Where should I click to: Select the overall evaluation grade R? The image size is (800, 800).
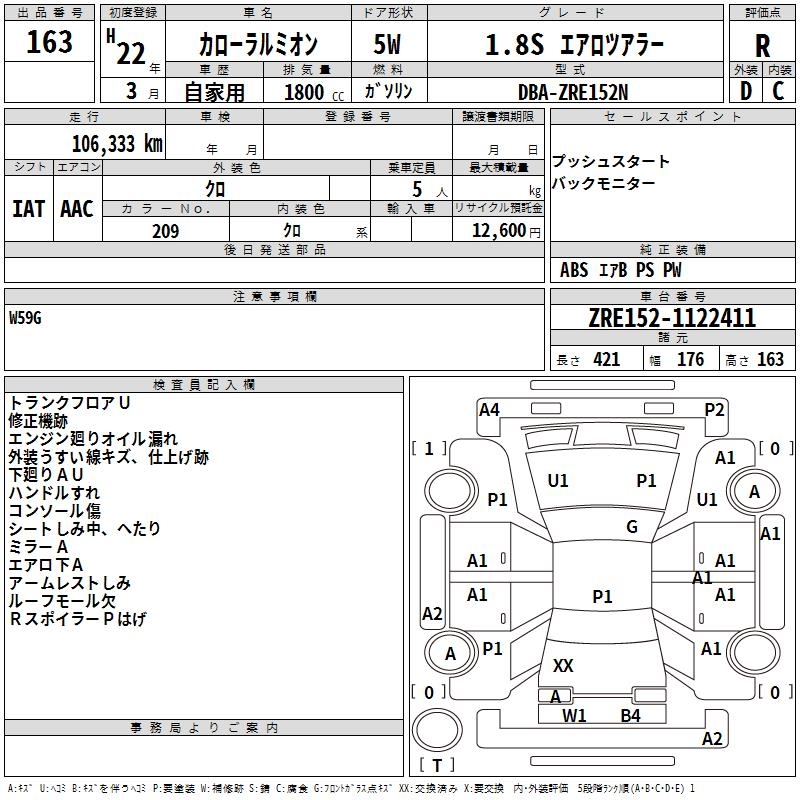pos(762,46)
